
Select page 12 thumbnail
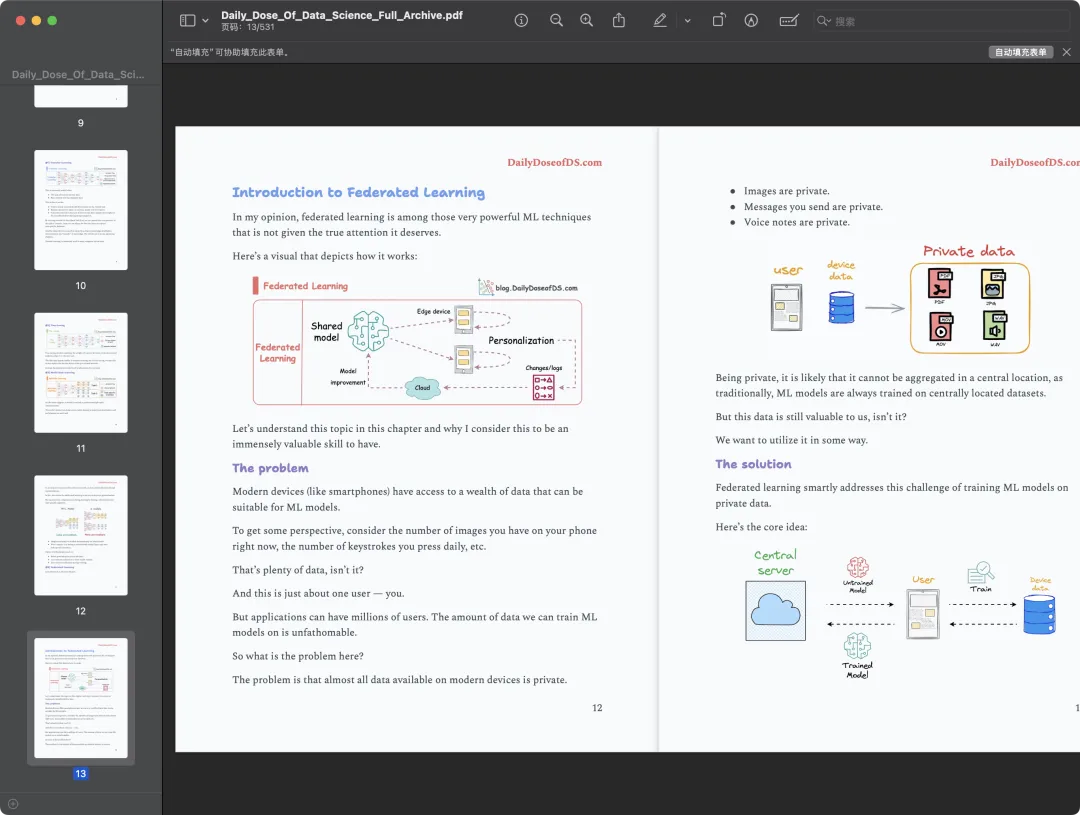point(81,535)
